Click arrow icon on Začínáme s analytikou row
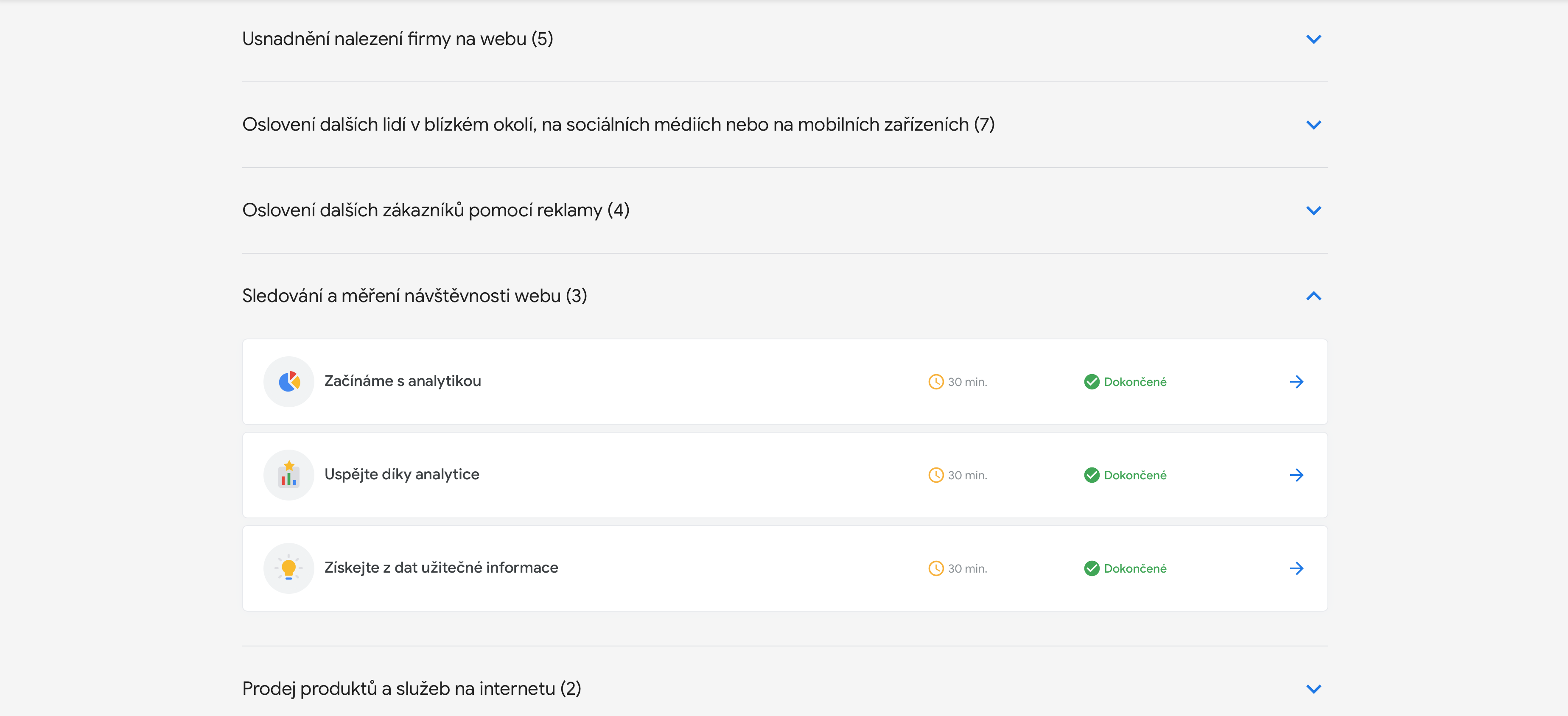 pos(1296,382)
